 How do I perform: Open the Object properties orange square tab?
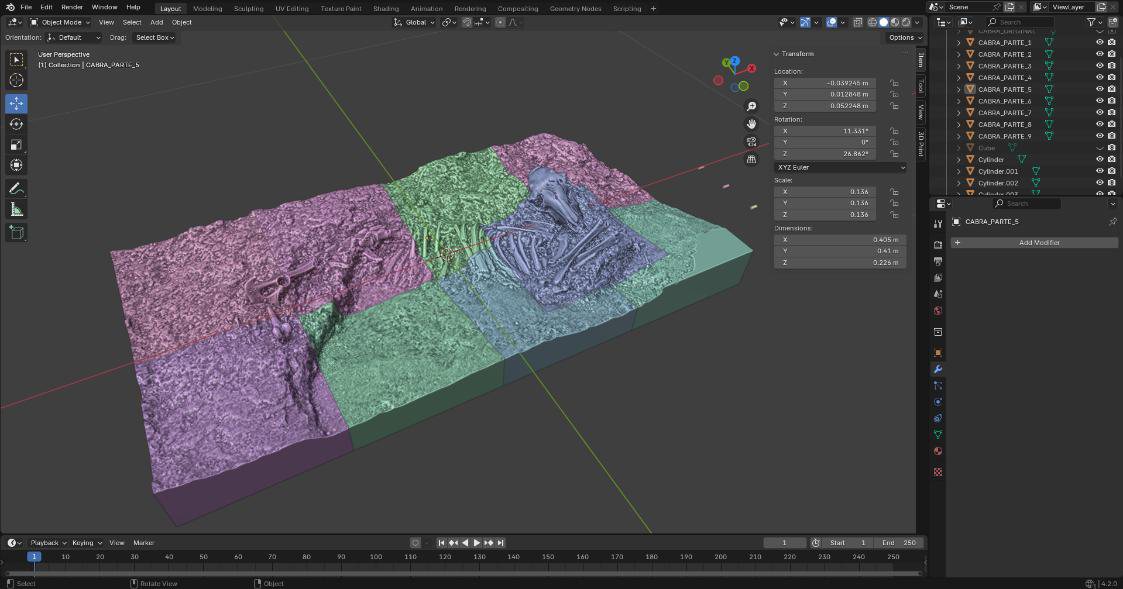[x=938, y=353]
